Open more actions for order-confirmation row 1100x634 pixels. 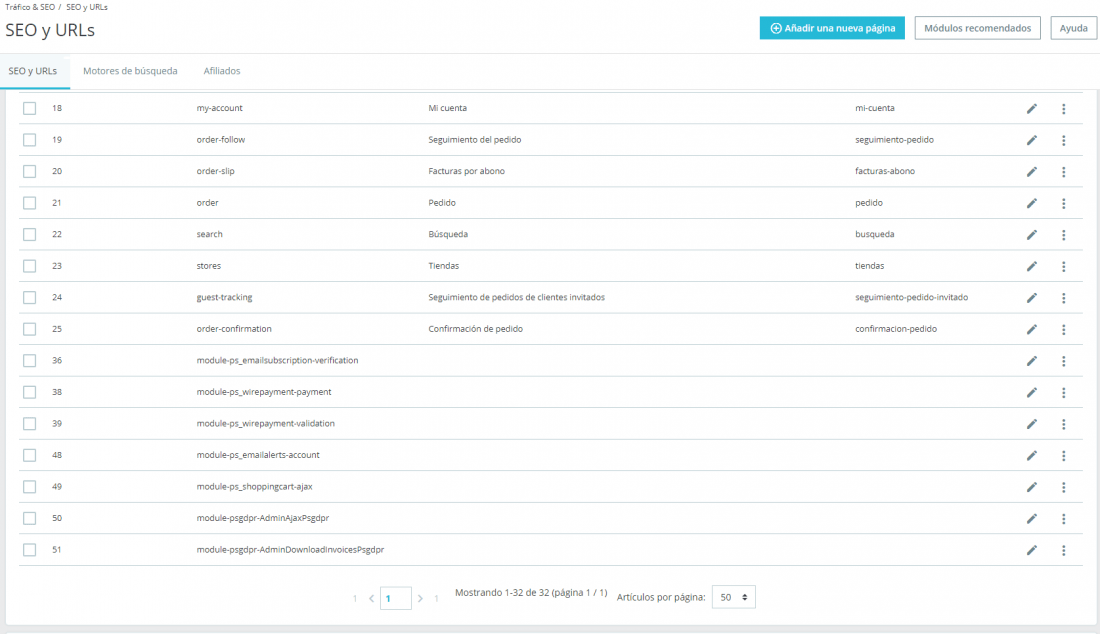(x=1064, y=330)
